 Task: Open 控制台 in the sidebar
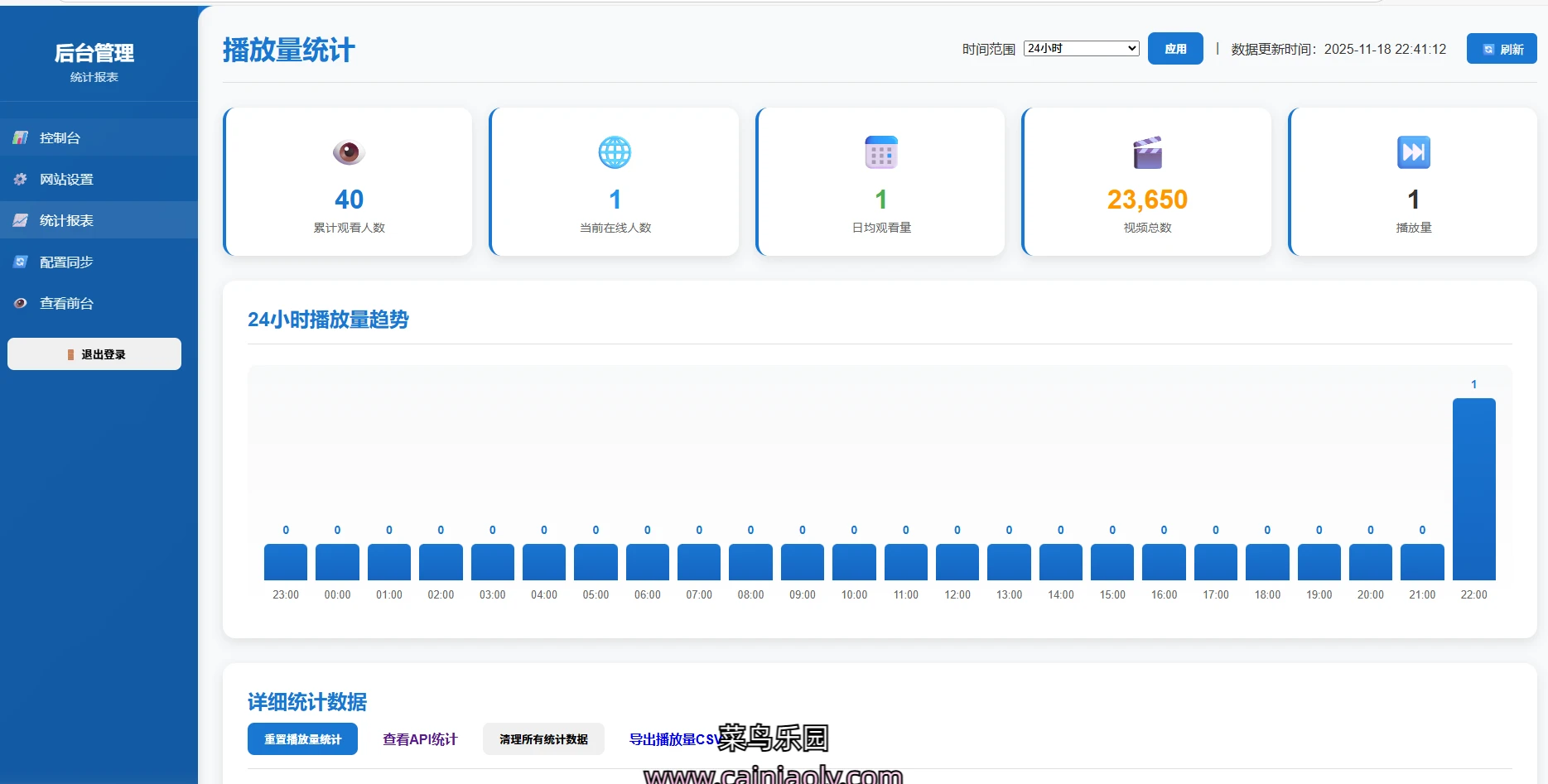tap(60, 137)
